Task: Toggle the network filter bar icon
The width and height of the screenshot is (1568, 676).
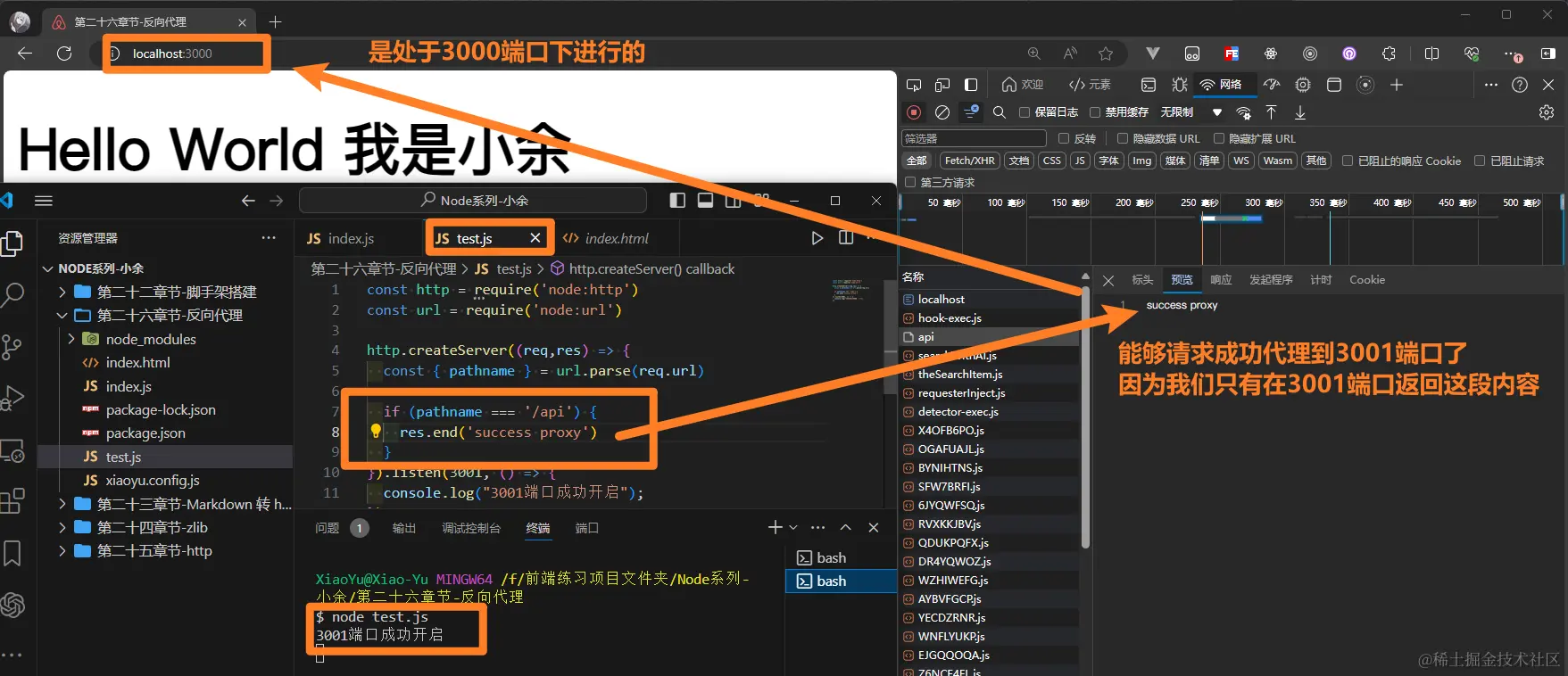Action: pyautogui.click(x=971, y=112)
